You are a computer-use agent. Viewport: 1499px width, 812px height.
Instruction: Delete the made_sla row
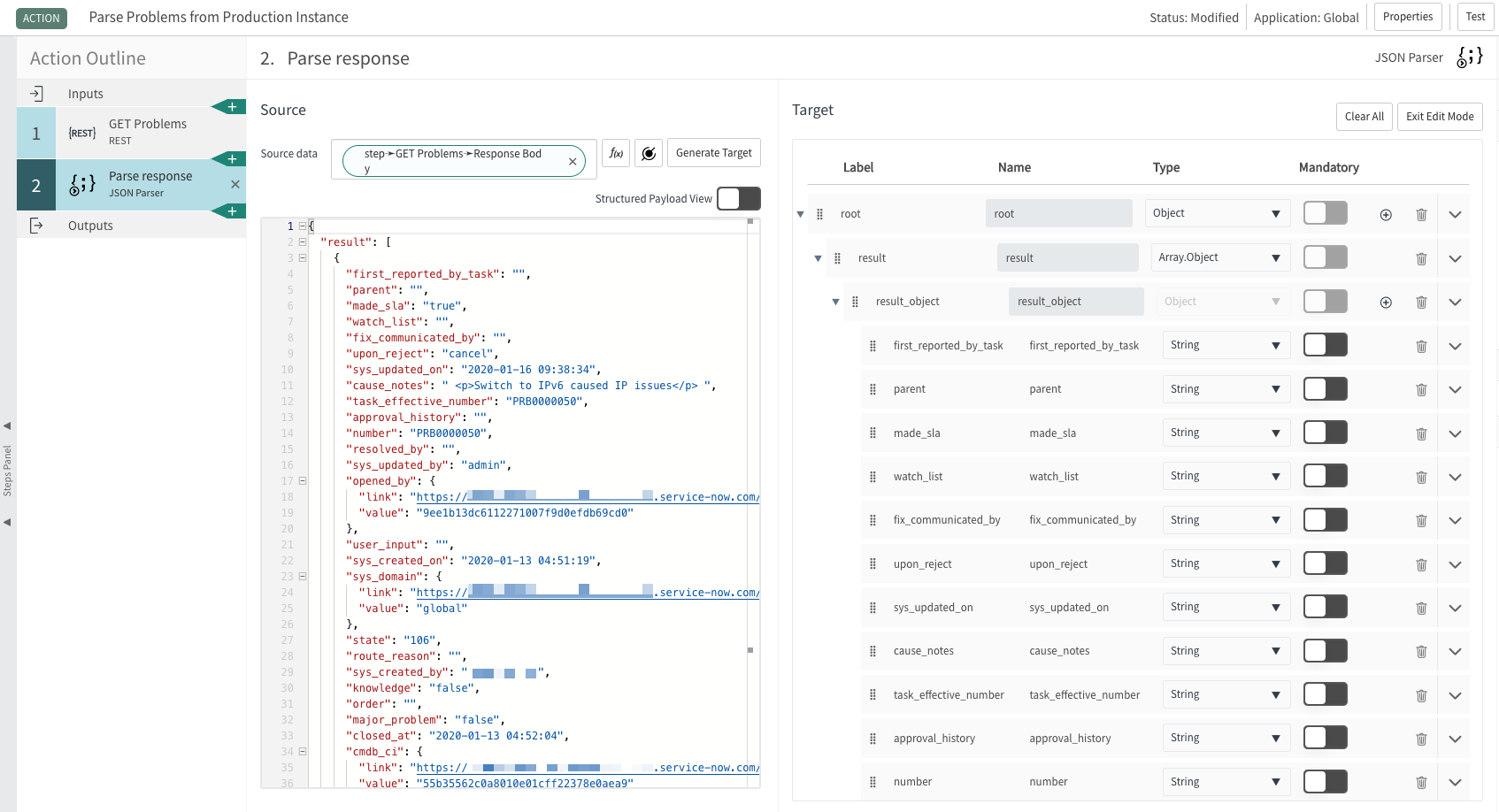[1421, 434]
